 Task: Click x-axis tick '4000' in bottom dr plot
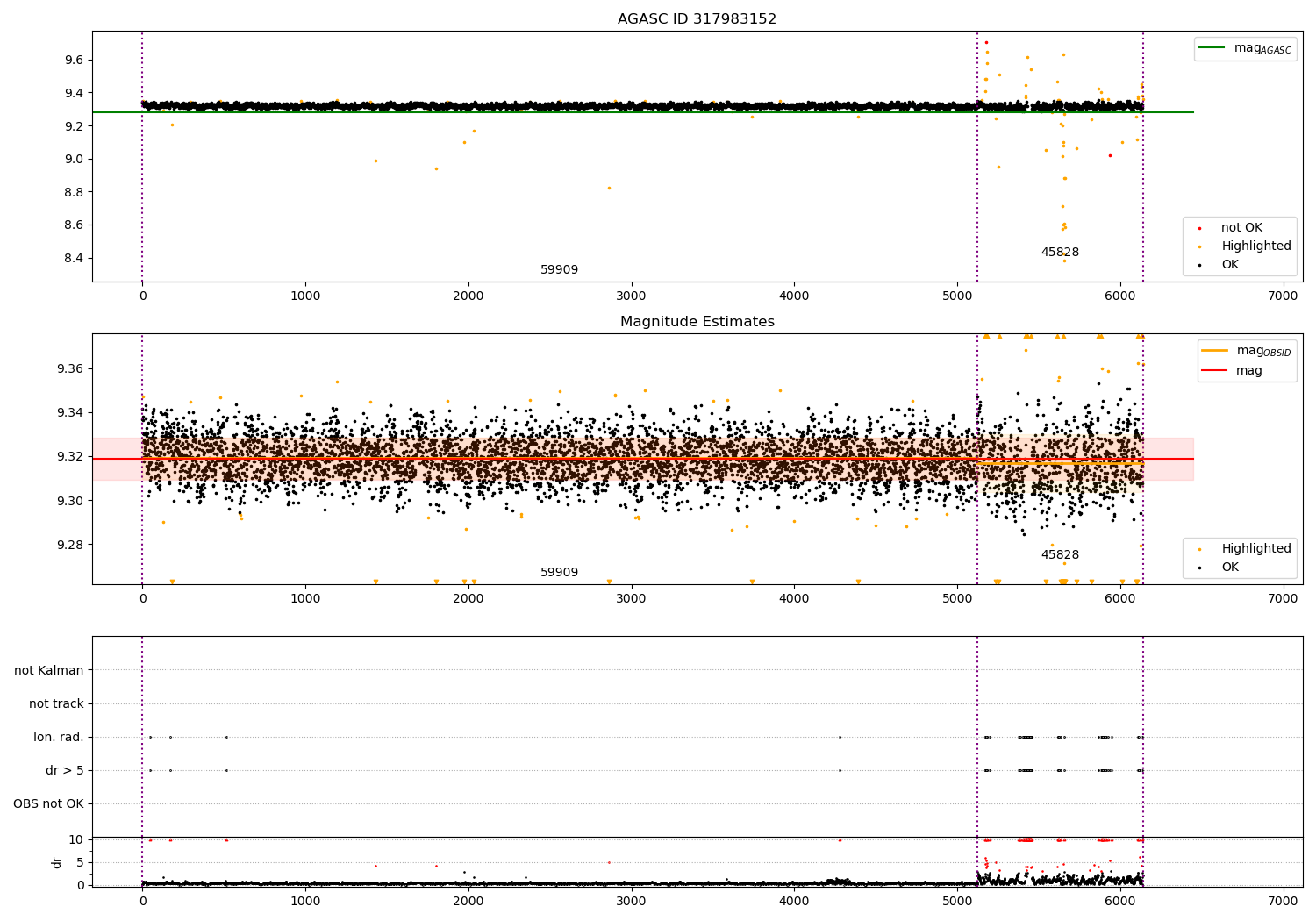(x=794, y=902)
